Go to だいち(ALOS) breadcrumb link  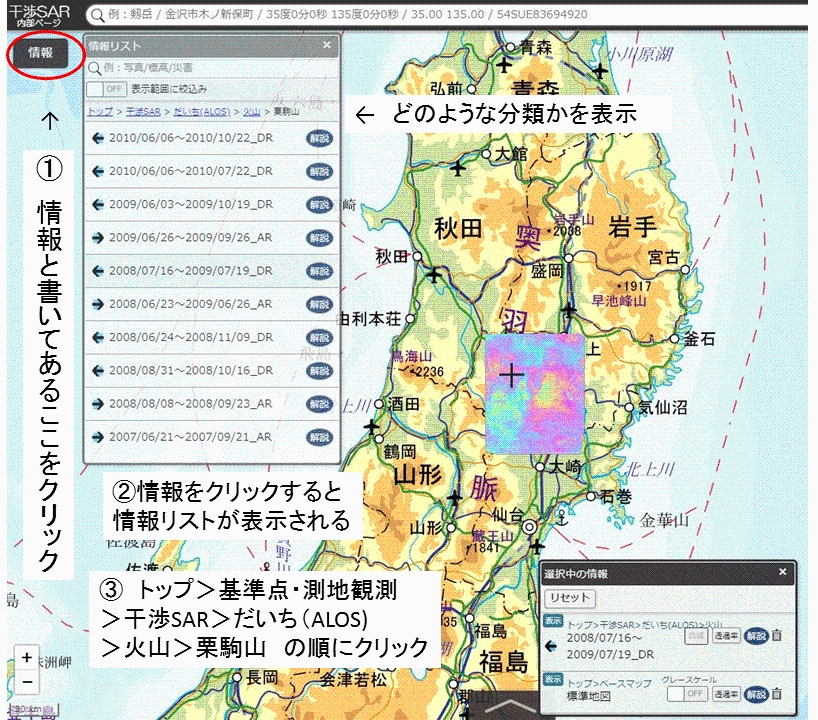click(x=201, y=112)
